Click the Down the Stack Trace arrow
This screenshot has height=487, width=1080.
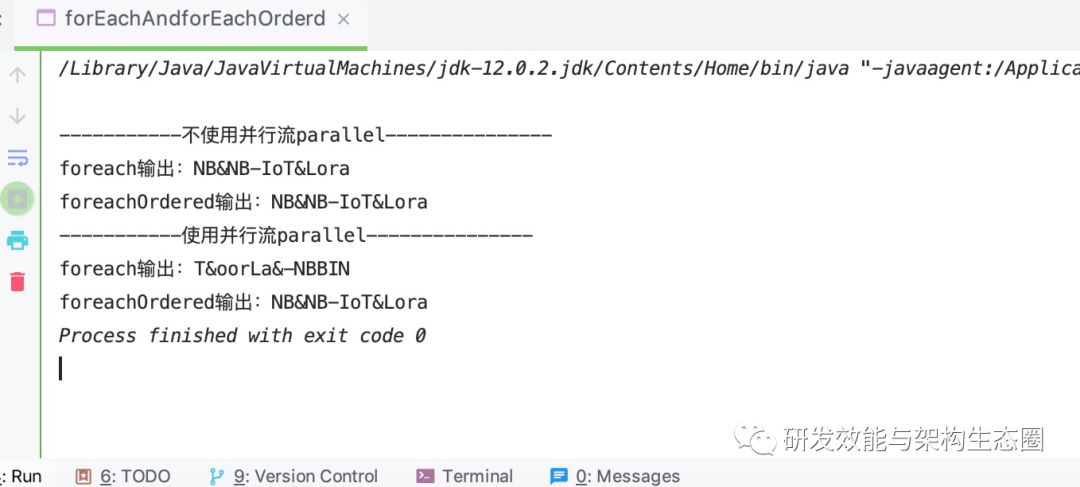coord(18,116)
